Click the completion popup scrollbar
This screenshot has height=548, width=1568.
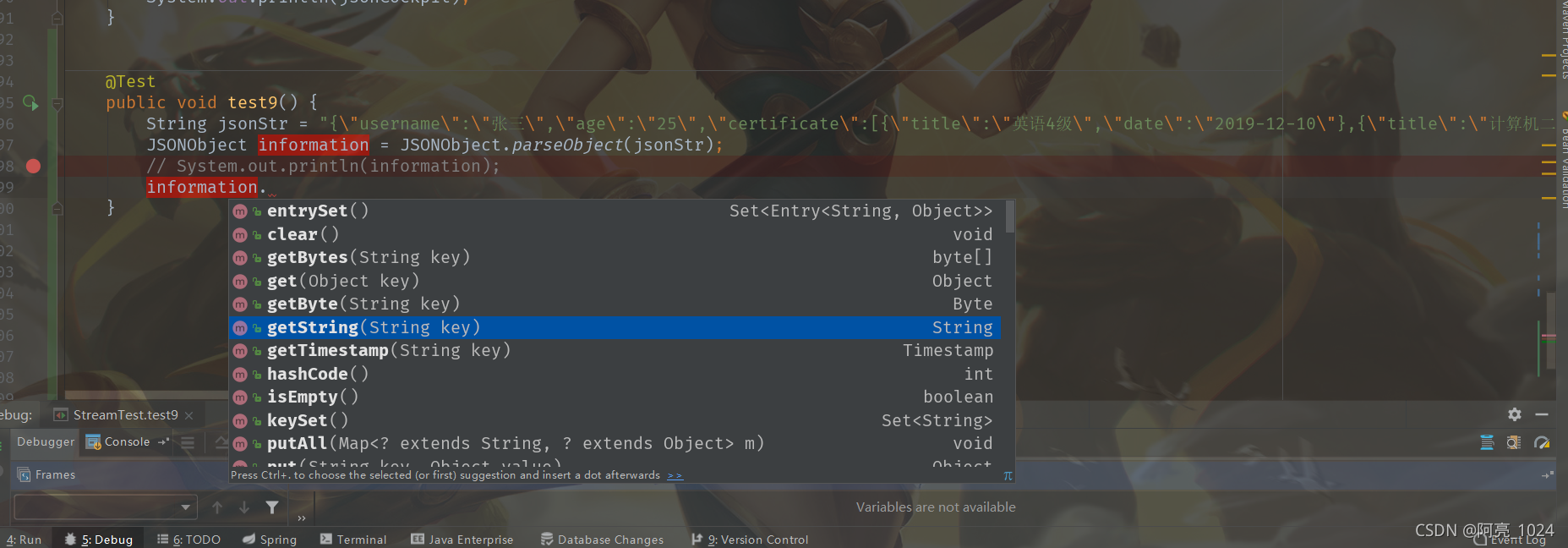click(x=1010, y=216)
